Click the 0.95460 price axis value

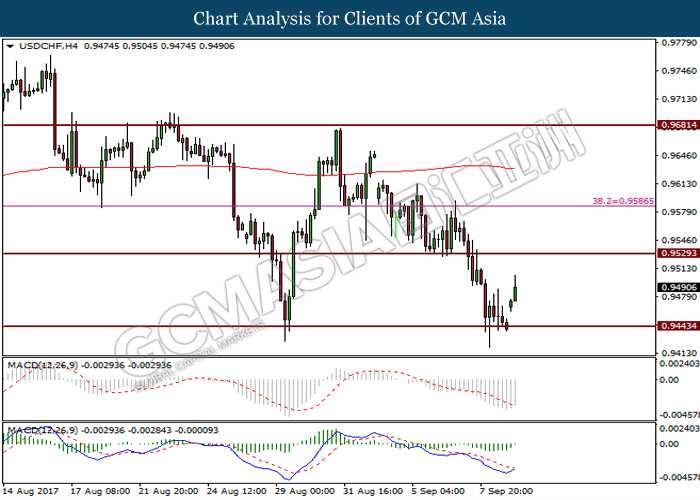(x=679, y=240)
